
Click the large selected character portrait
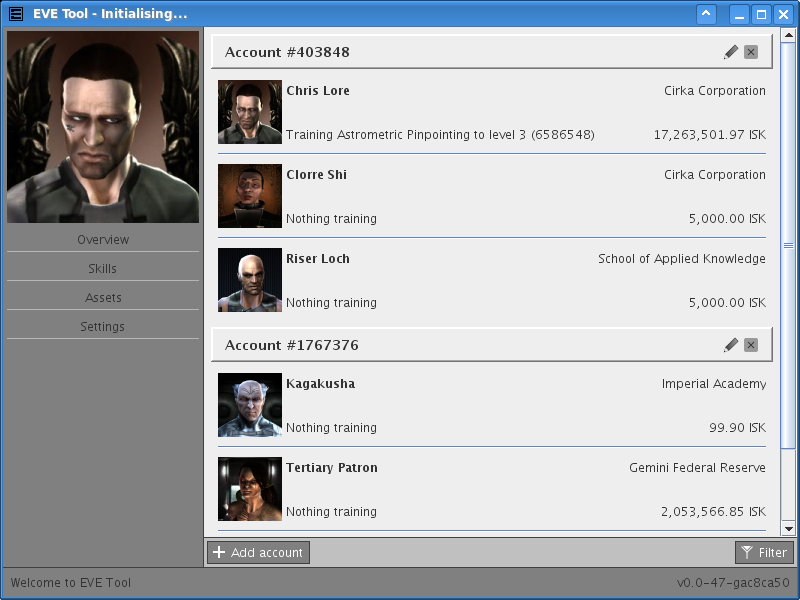tap(103, 127)
